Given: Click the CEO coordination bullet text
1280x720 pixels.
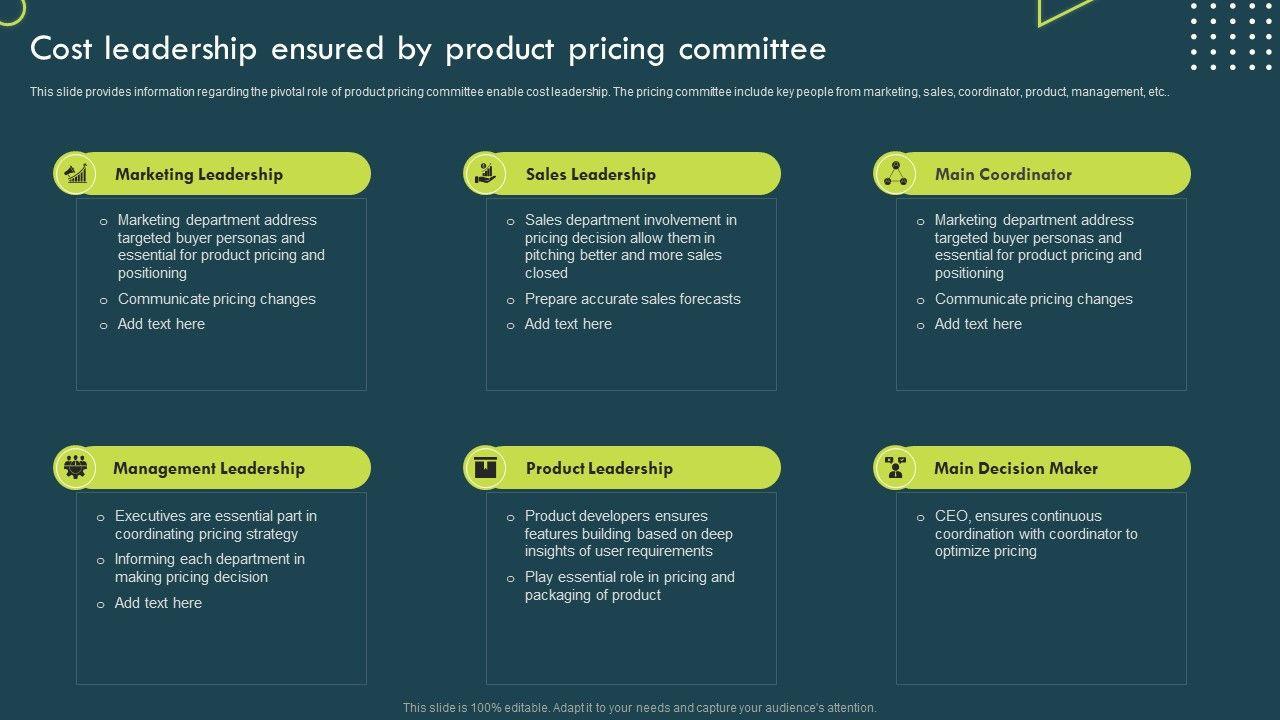Looking at the screenshot, I should click(1035, 534).
